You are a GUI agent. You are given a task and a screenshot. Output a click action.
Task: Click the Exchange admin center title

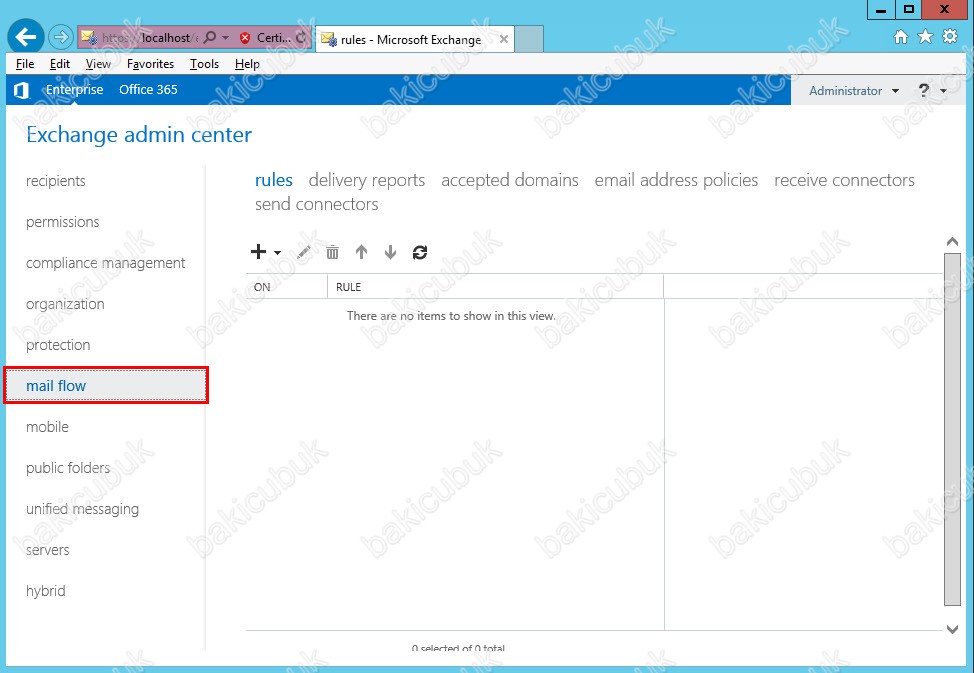(139, 135)
